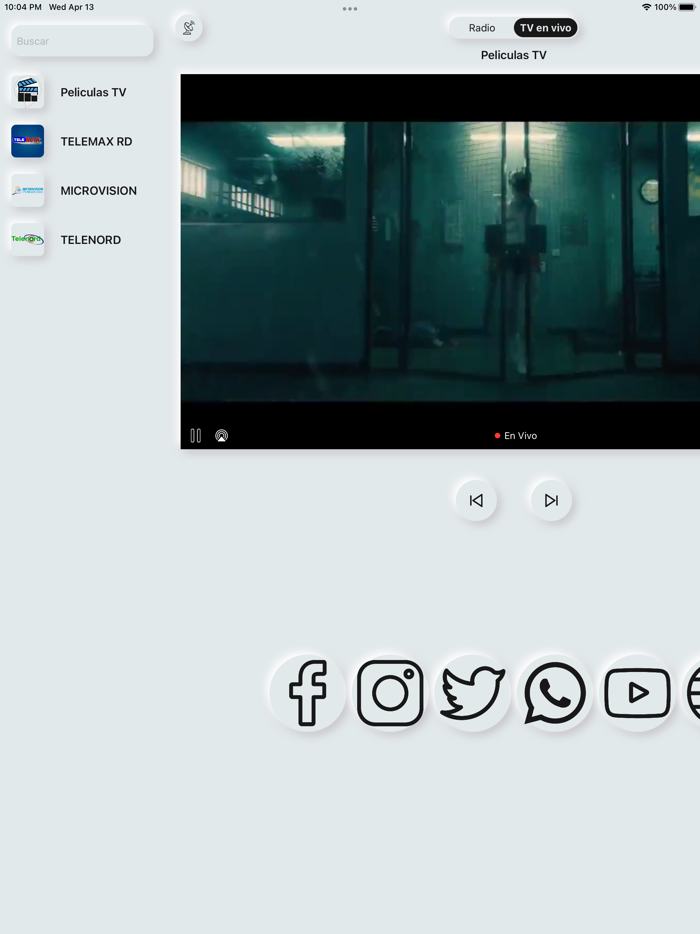Open the WhatsApp link icon
700x934 pixels.
click(x=555, y=693)
